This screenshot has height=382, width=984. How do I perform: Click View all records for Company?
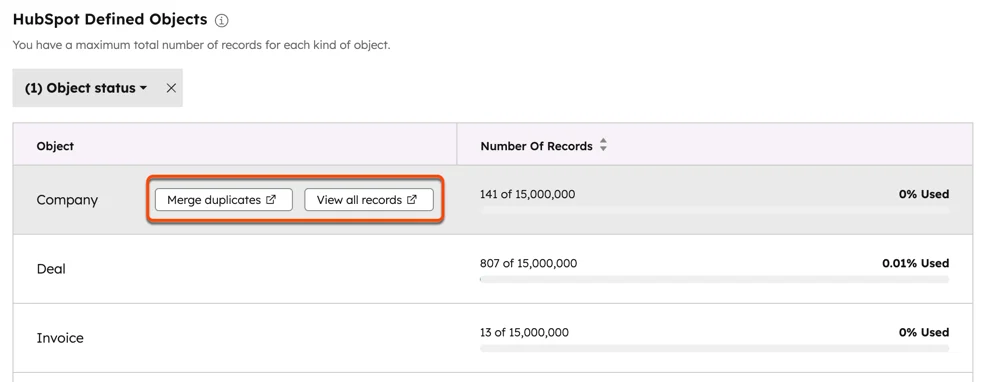(369, 200)
